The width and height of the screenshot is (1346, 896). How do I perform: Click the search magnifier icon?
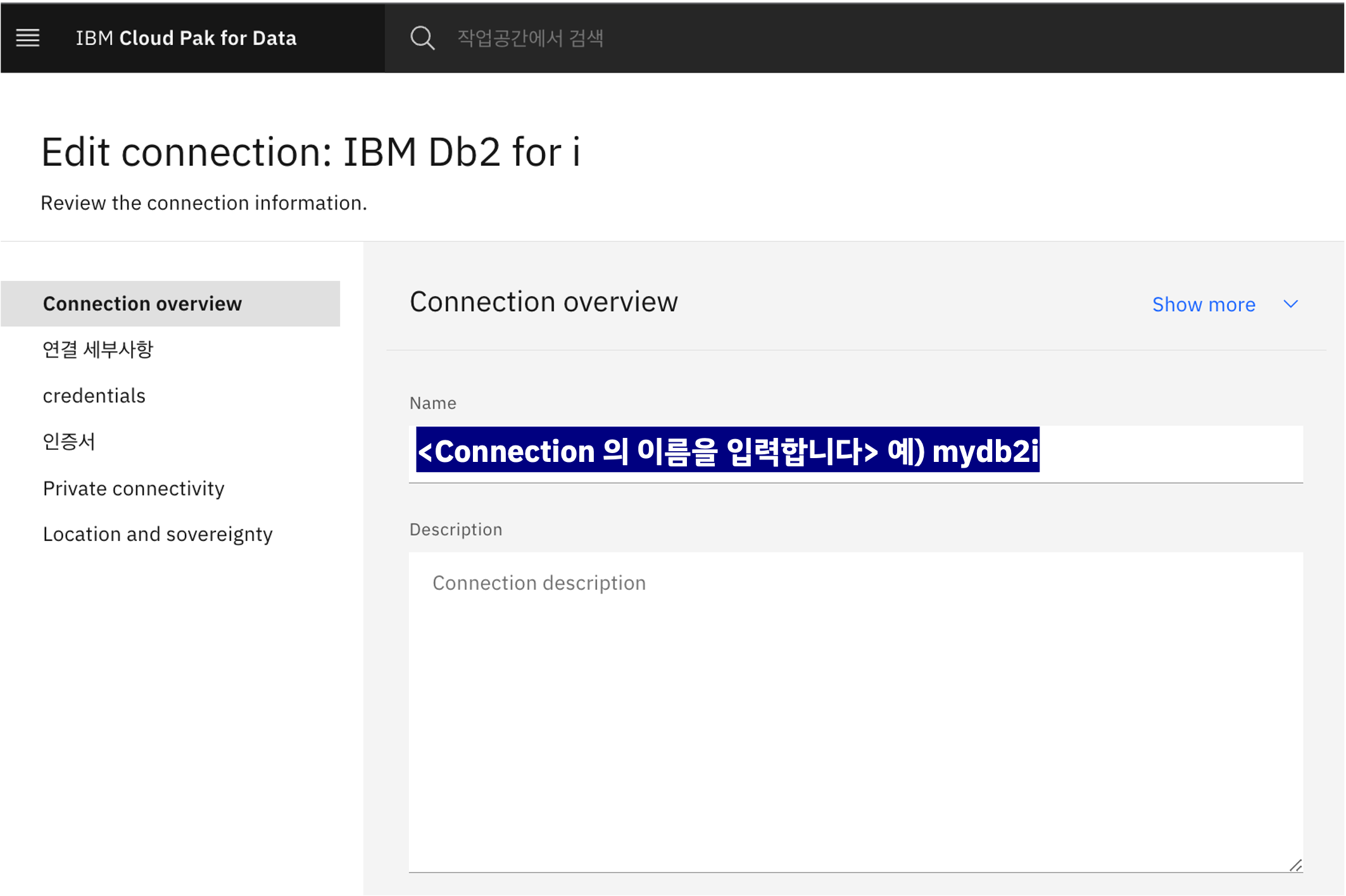tap(422, 38)
